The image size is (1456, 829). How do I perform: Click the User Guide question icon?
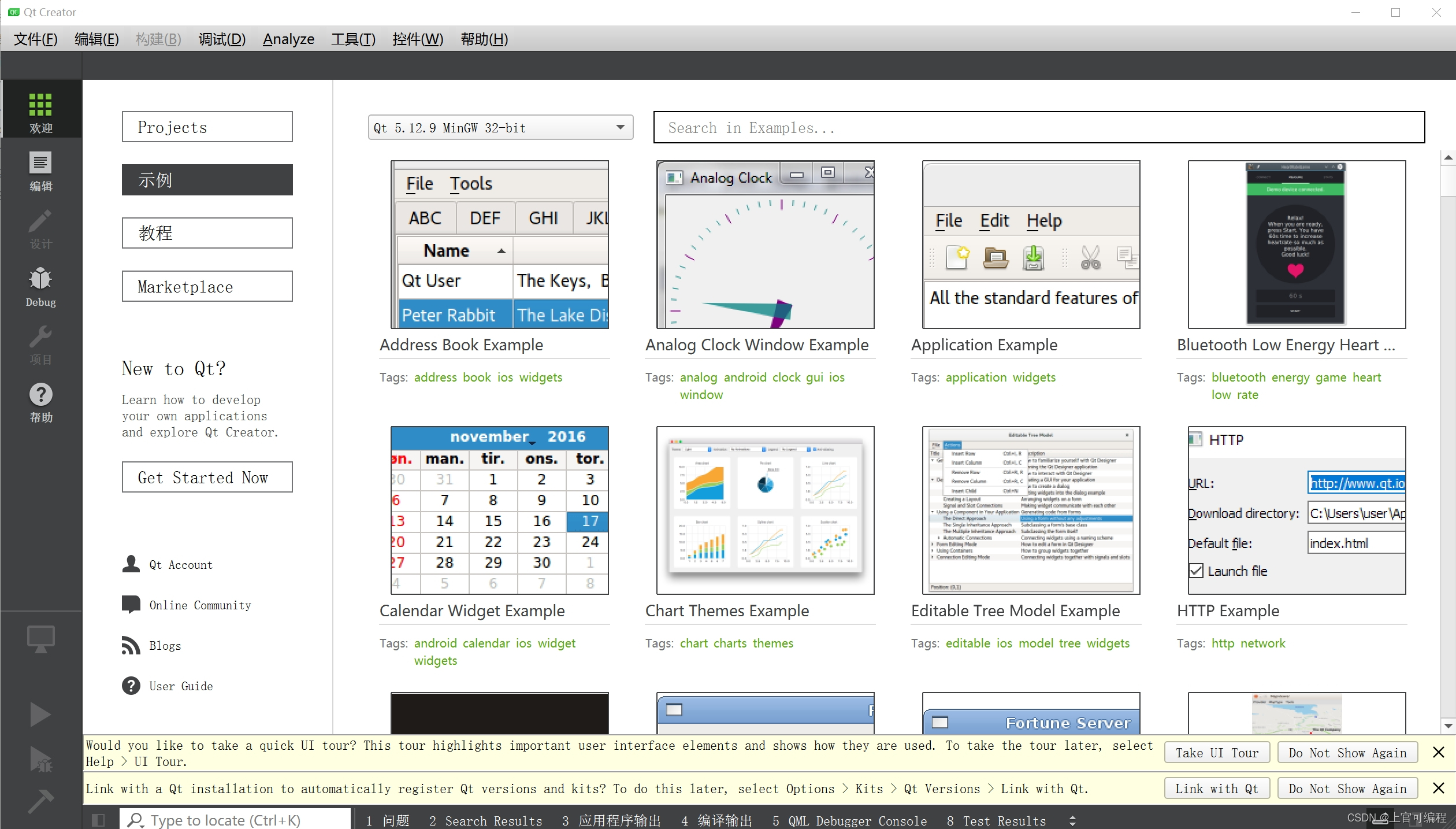click(131, 685)
